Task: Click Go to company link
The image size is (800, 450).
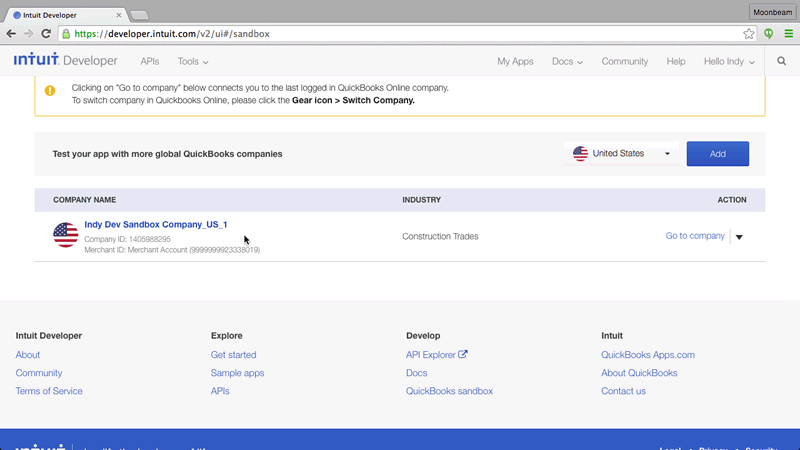Action: pos(695,236)
